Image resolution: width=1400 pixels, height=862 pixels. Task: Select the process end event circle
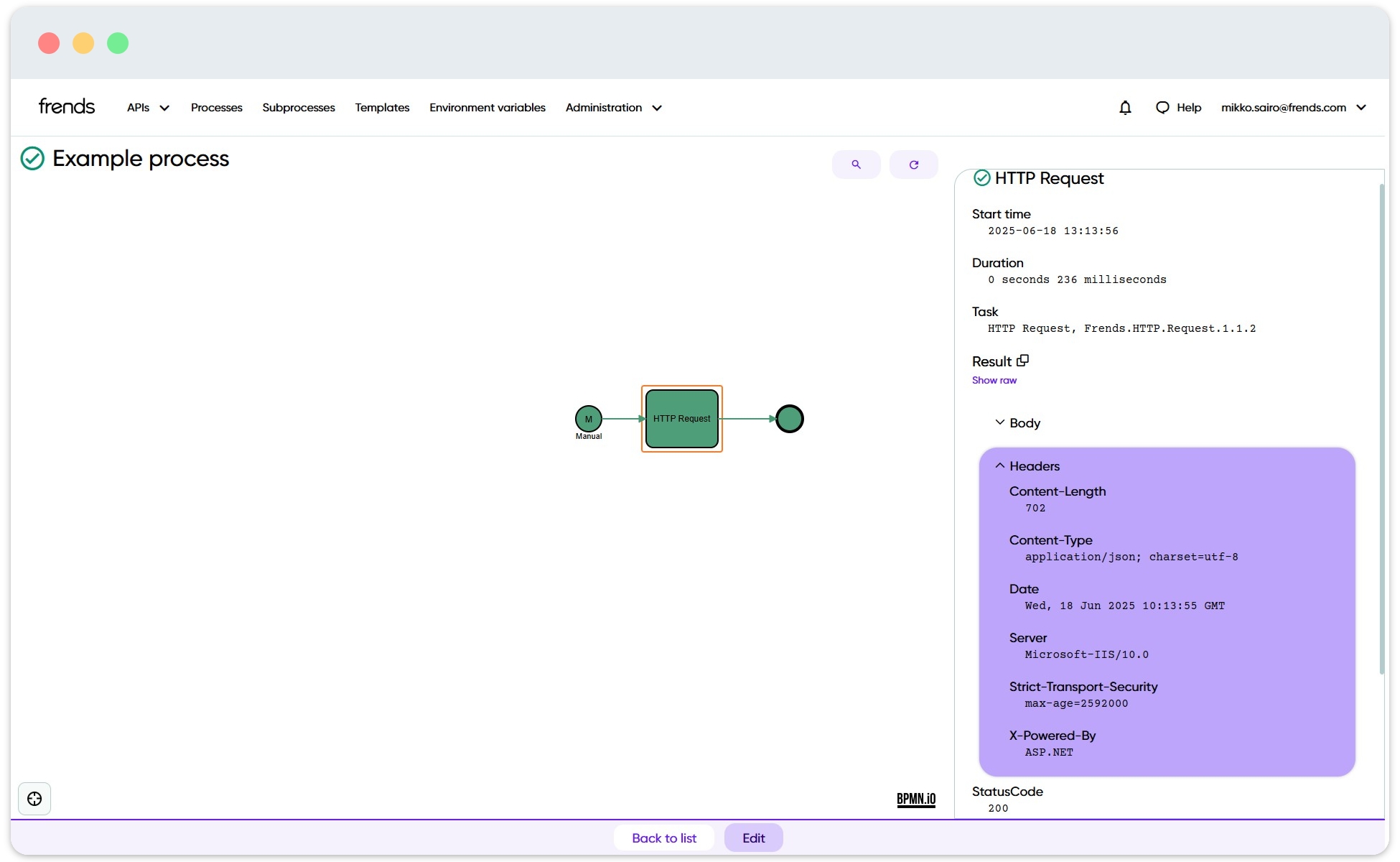coord(790,419)
